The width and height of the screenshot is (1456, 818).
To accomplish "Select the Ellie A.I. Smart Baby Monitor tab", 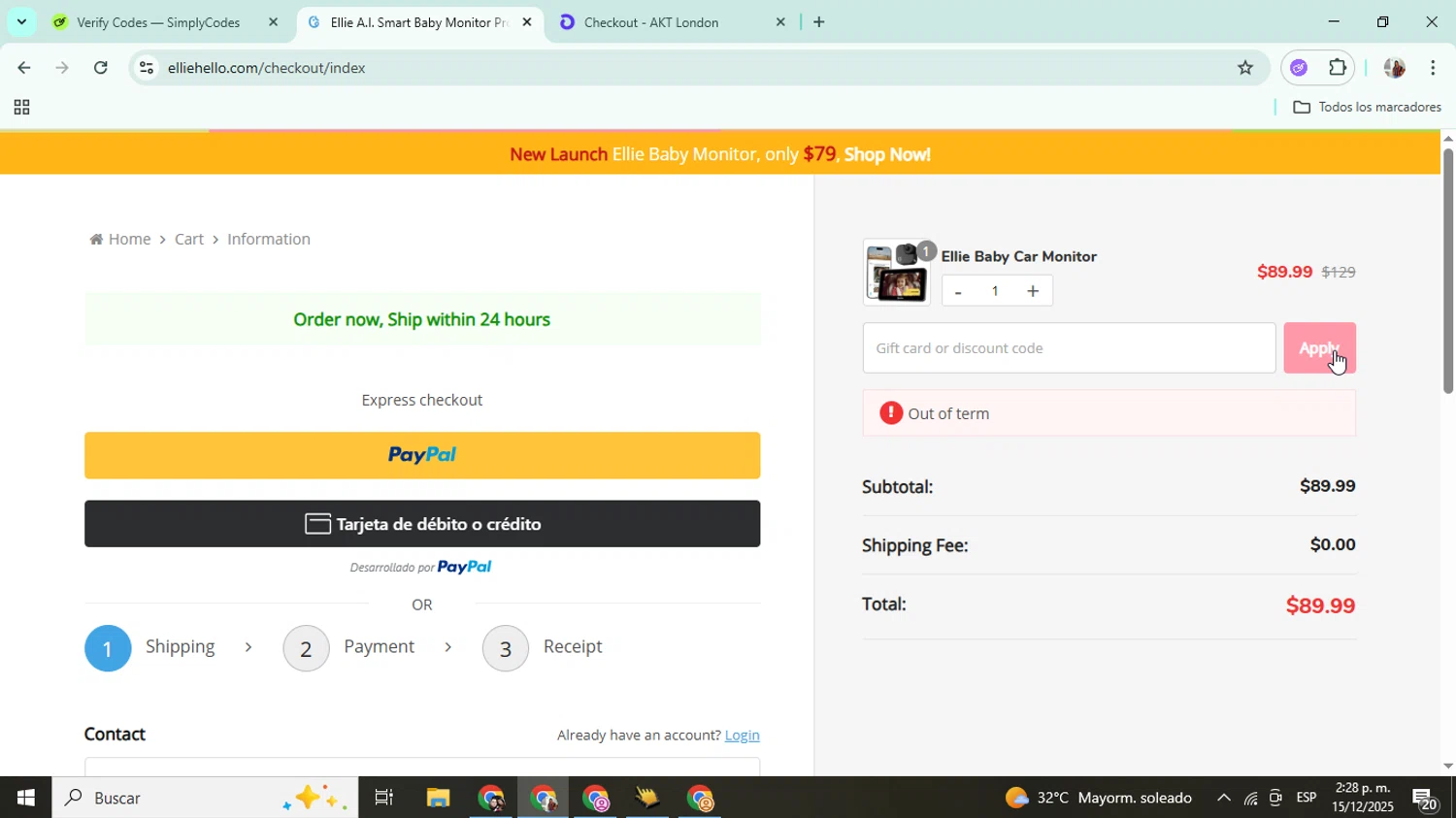I will pyautogui.click(x=419, y=22).
